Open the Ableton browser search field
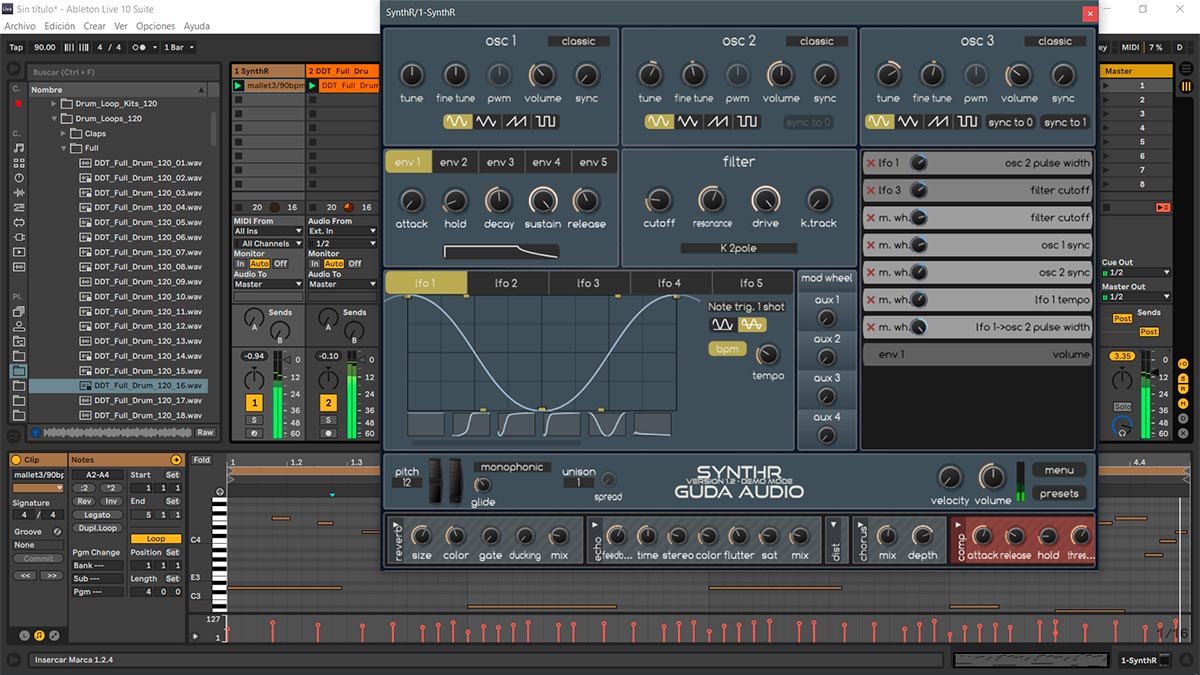Viewport: 1200px width, 675px height. click(122, 72)
